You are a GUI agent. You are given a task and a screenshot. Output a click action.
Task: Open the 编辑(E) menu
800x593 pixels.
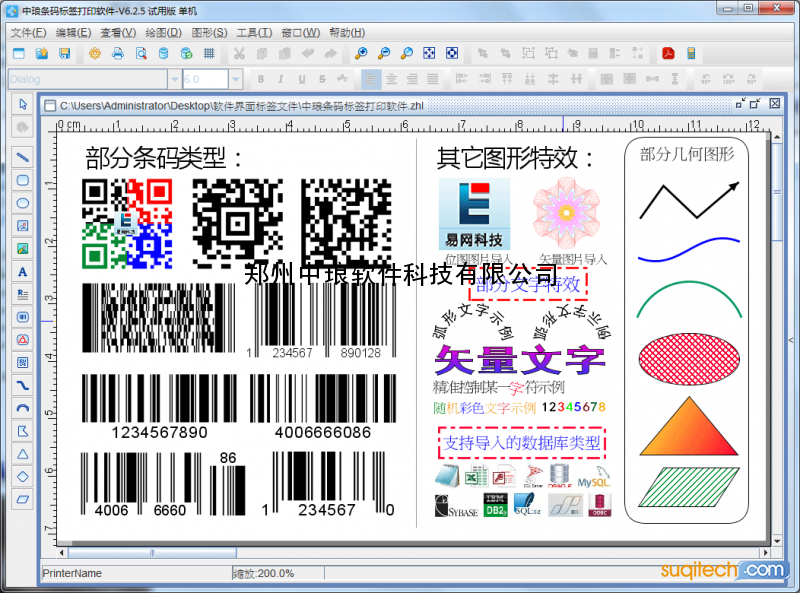[x=73, y=33]
